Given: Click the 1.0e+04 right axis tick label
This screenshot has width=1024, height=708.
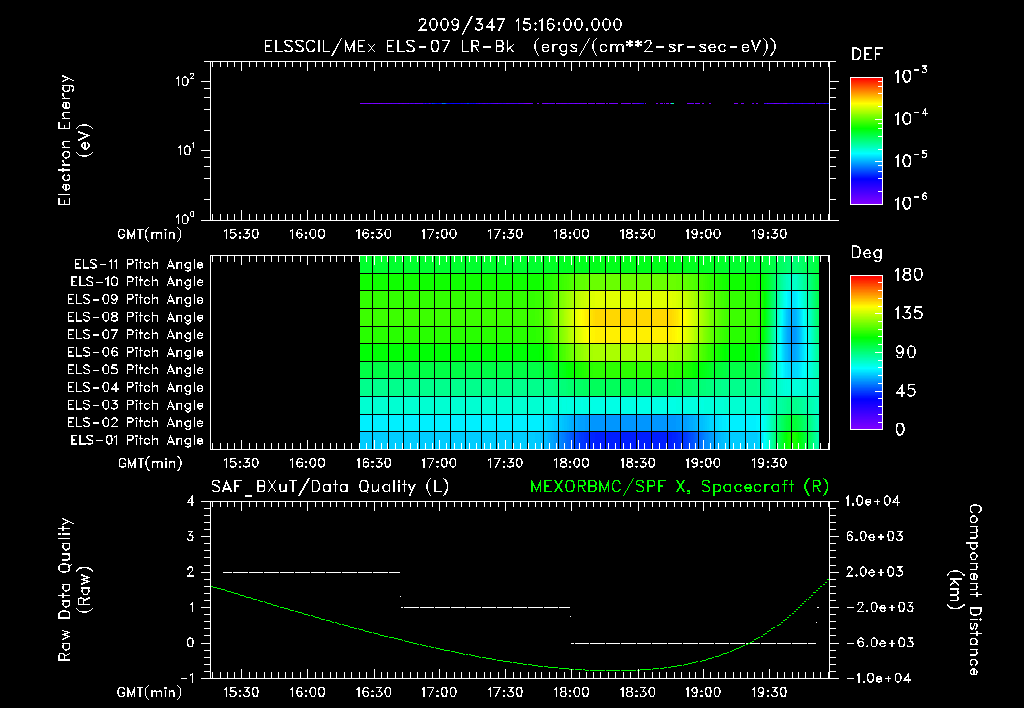Looking at the screenshot, I should [x=872, y=501].
